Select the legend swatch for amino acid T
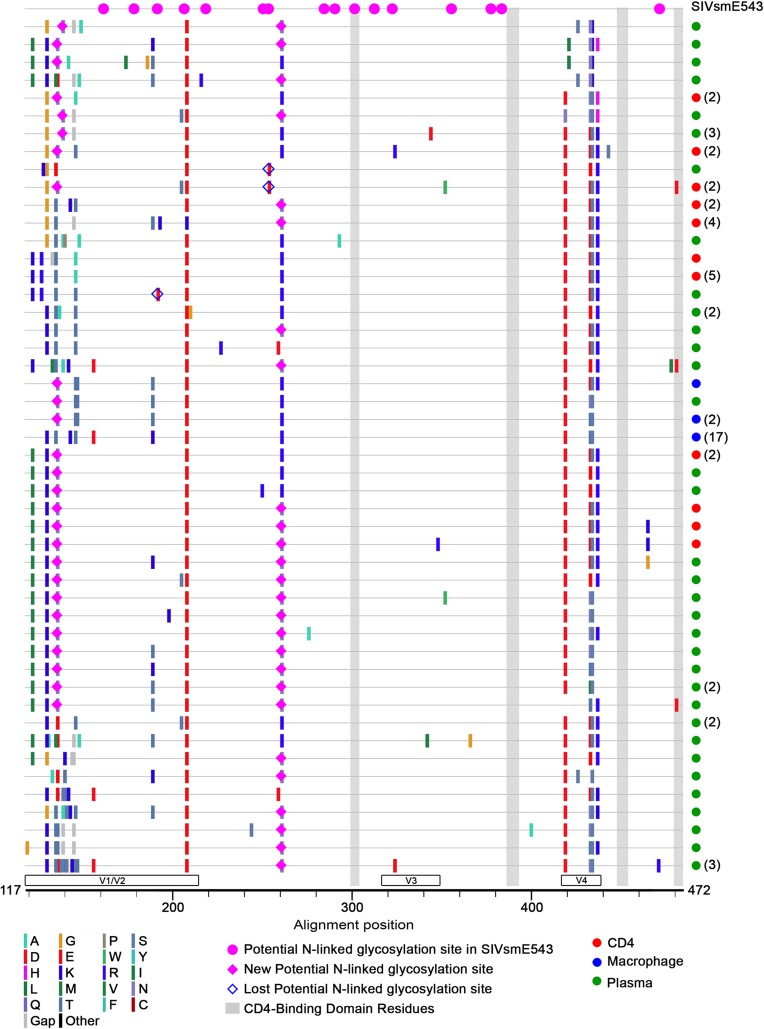This screenshot has height=1029, width=764. point(60,1005)
